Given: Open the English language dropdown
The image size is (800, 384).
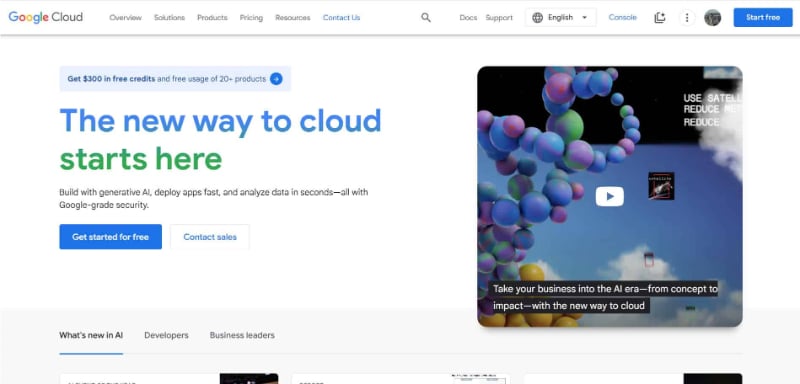Looking at the screenshot, I should coord(561,17).
